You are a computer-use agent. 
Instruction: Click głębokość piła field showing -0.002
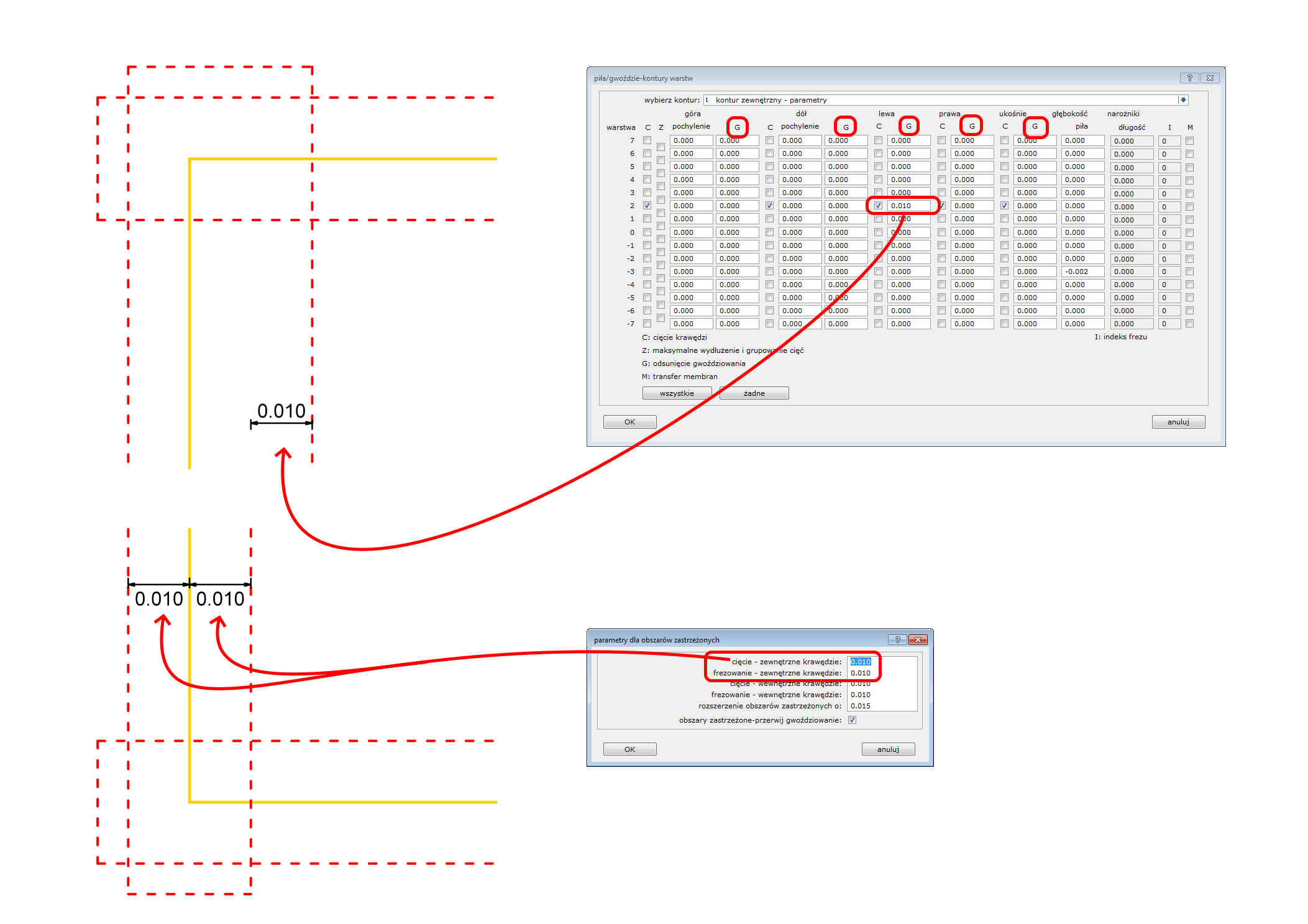click(x=1081, y=272)
